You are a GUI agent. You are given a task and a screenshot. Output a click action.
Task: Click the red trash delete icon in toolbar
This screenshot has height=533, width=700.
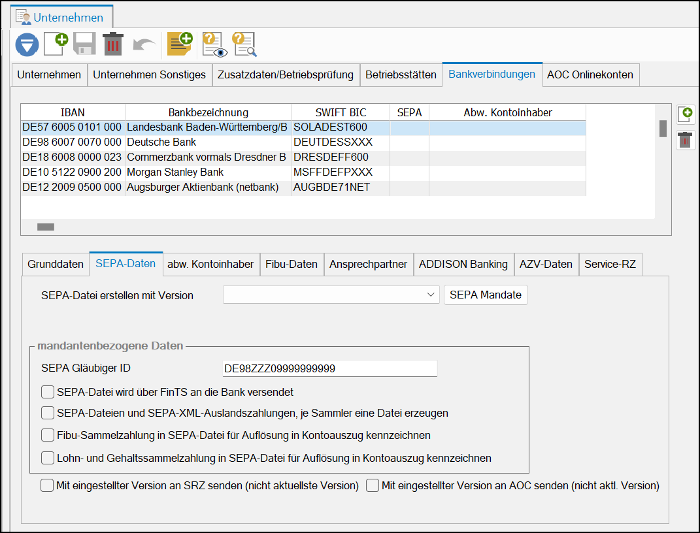coord(113,44)
